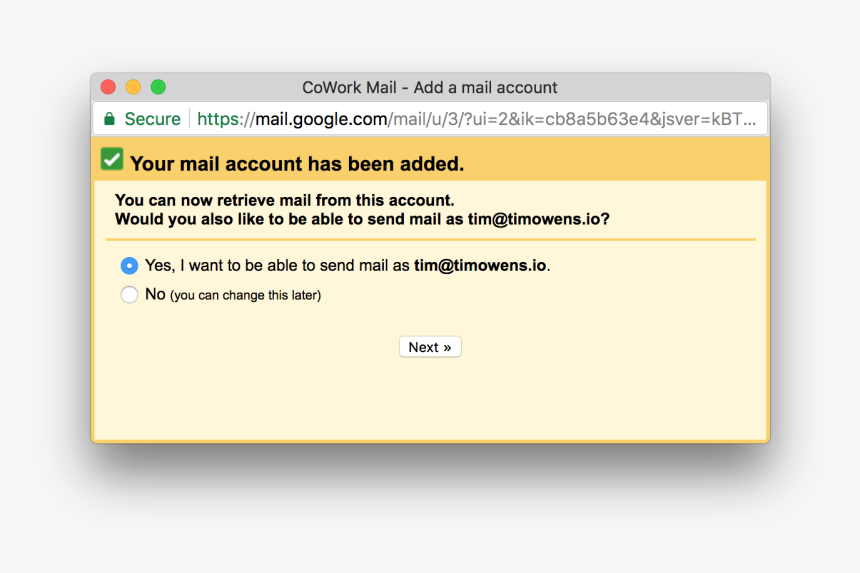Click the padlock icon in the address bar
The height and width of the screenshot is (573, 860).
(109, 119)
